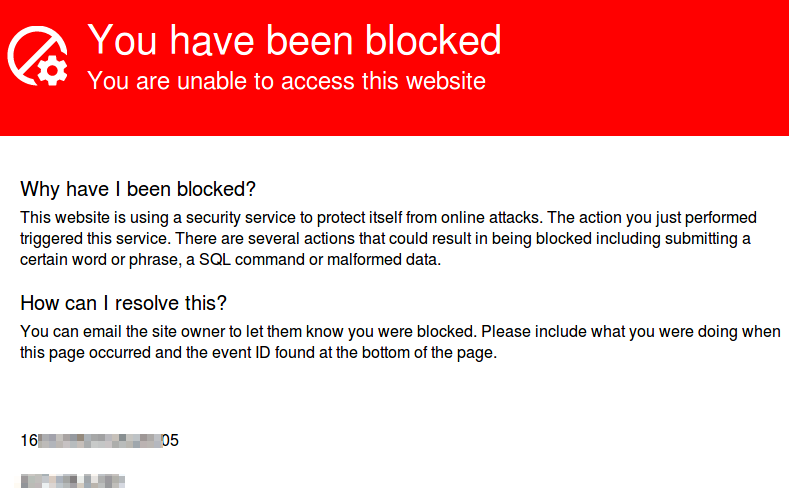Click the "05" digits ending the event ID
Image resolution: width=789 pixels, height=500 pixels.
[x=171, y=441]
